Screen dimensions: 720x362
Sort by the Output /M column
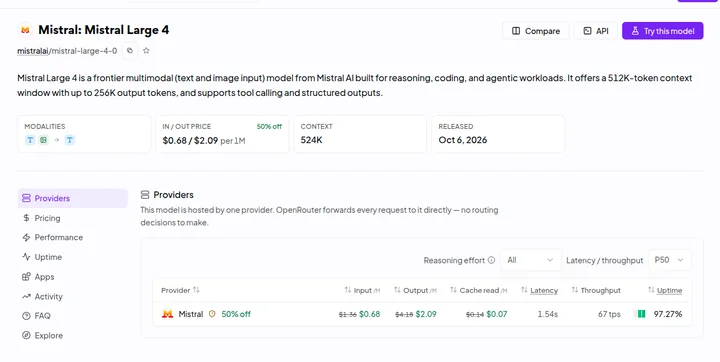click(415, 290)
